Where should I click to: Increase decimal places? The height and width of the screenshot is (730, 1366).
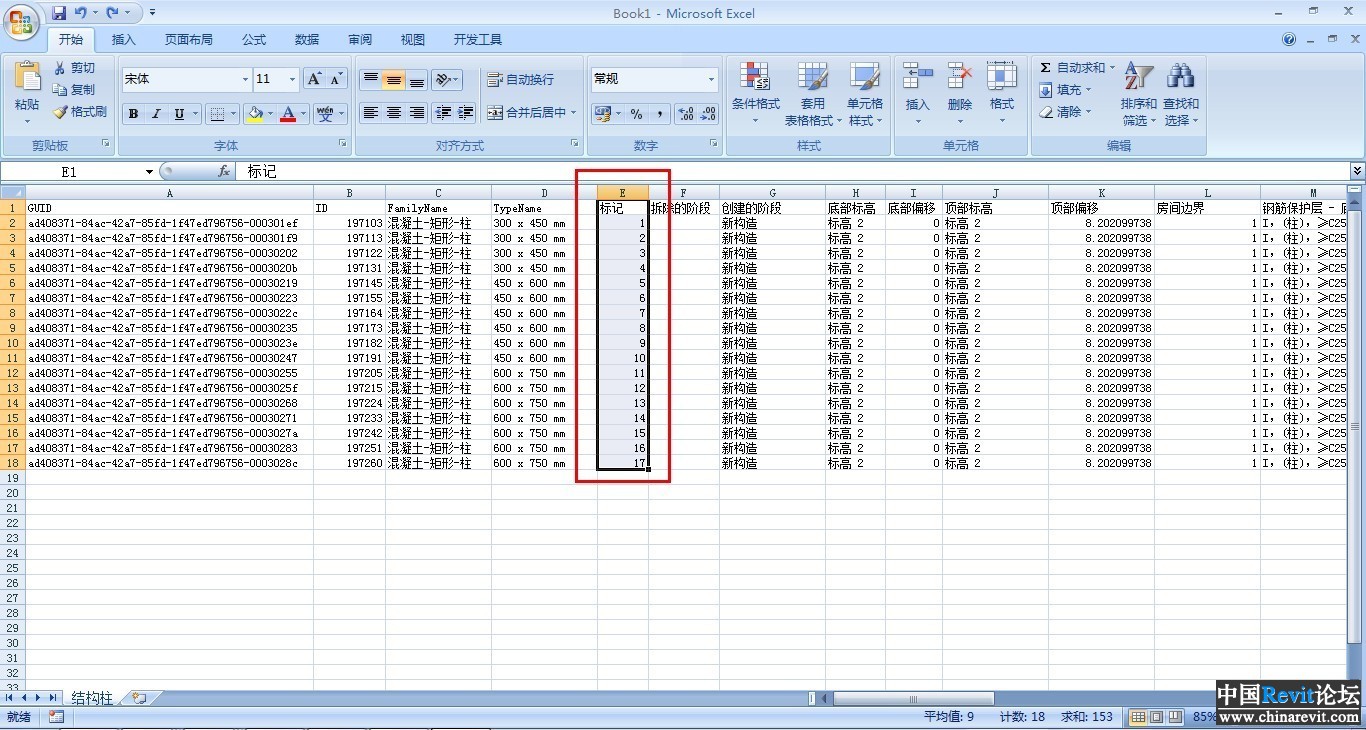click(686, 114)
